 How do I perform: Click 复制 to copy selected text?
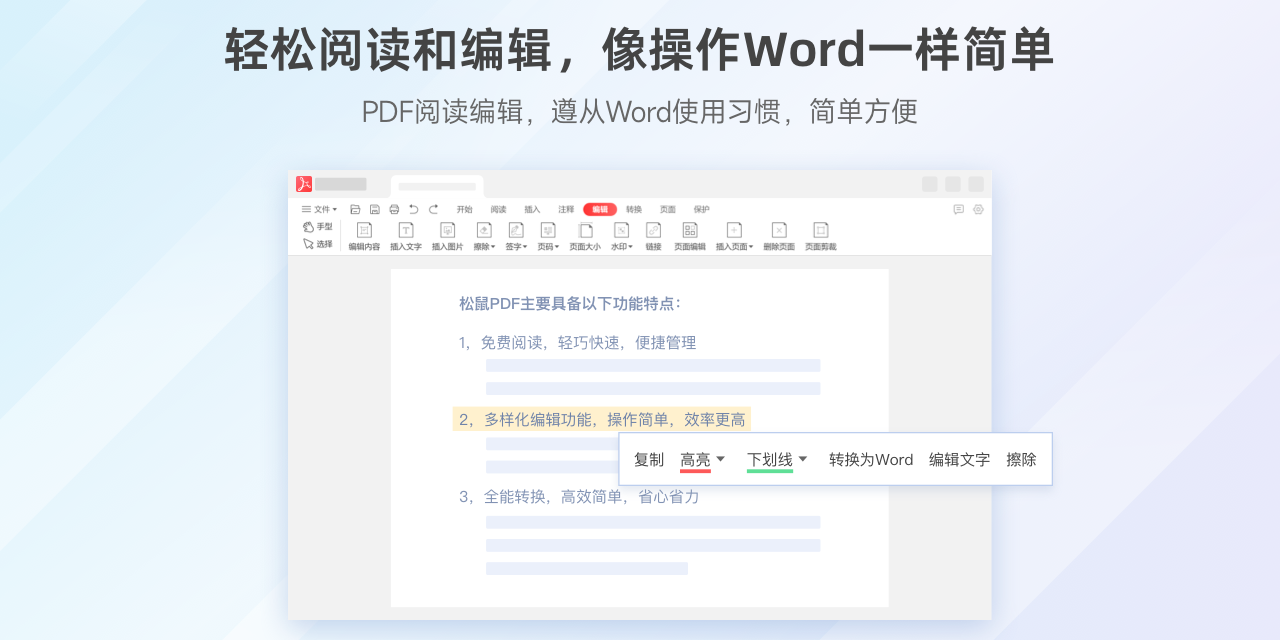[648, 459]
